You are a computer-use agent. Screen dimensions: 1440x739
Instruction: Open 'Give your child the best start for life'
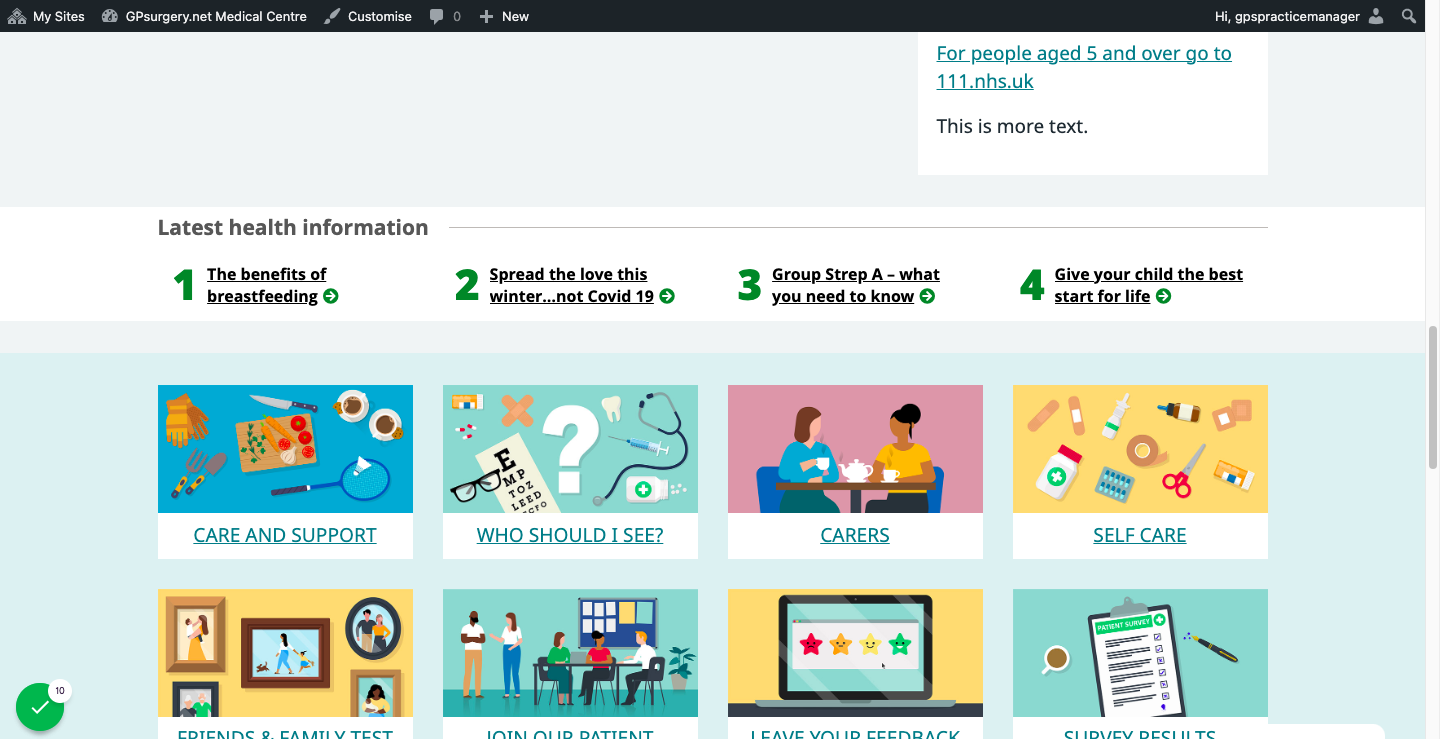click(1148, 285)
